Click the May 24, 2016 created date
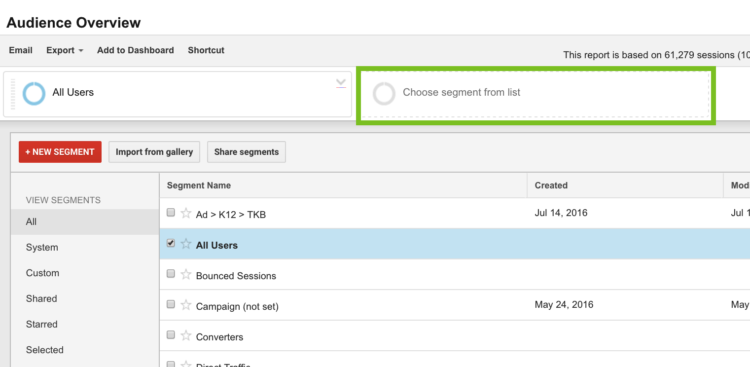The height and width of the screenshot is (367, 750). [564, 304]
